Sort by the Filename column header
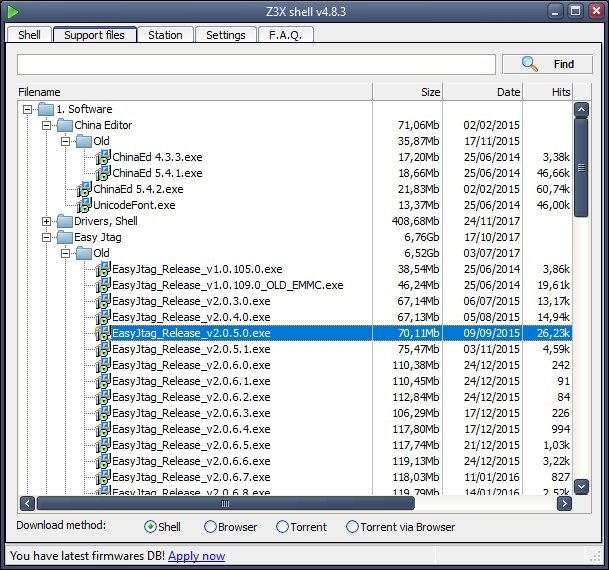The image size is (609, 570). pyautogui.click(x=195, y=92)
